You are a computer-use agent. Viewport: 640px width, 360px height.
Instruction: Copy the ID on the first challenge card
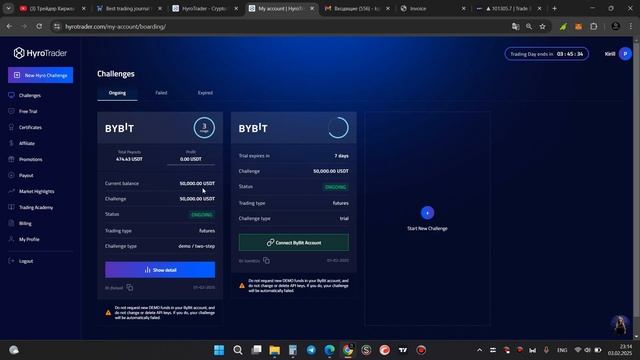(x=129, y=288)
